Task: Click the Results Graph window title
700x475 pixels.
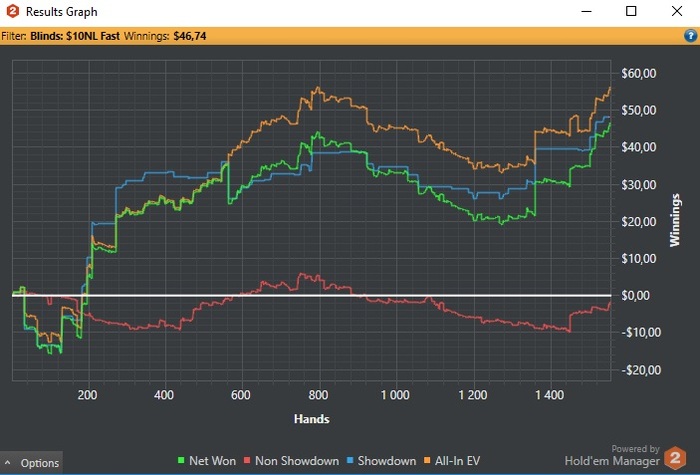Action: point(62,12)
